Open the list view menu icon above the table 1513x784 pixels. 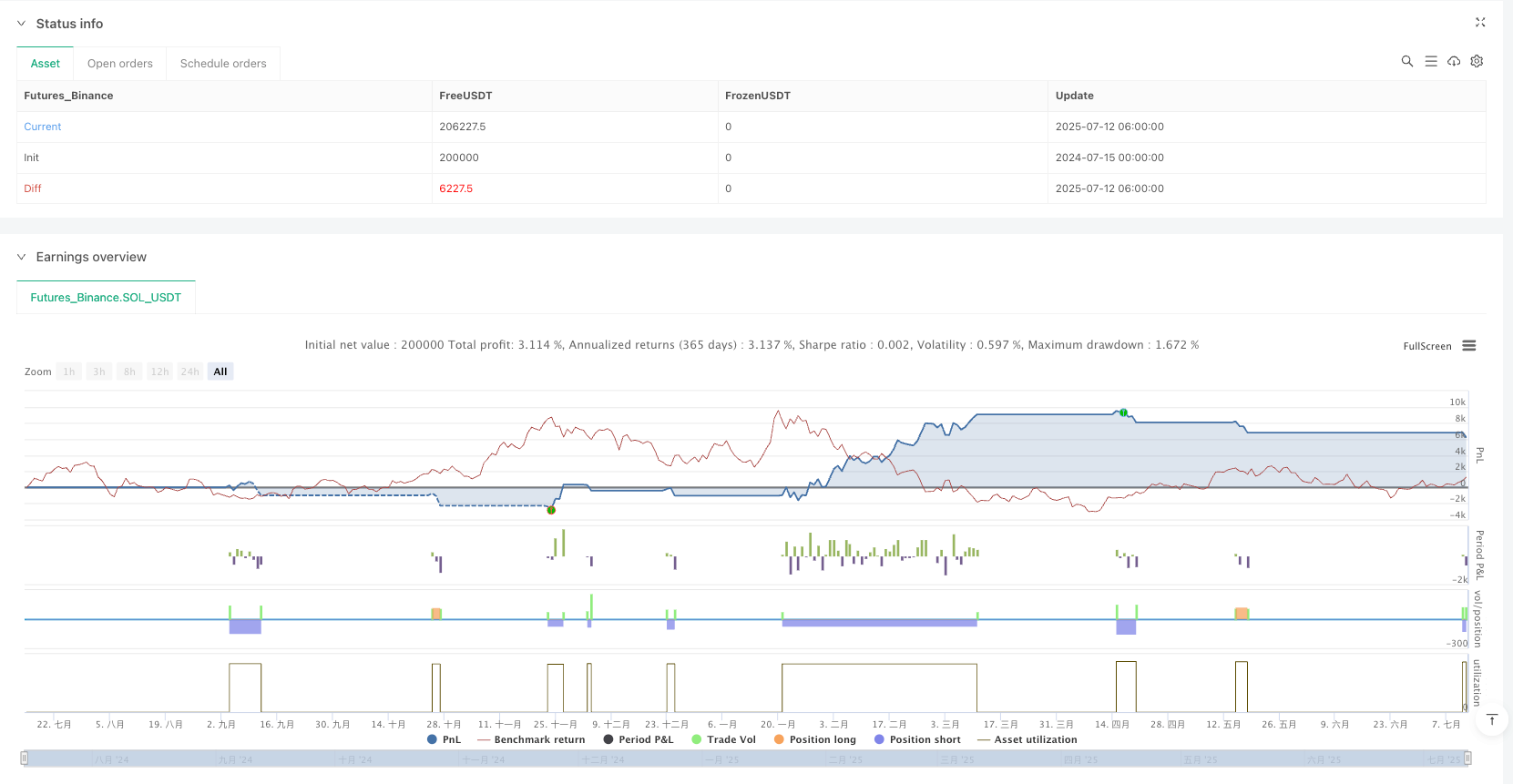[x=1430, y=61]
